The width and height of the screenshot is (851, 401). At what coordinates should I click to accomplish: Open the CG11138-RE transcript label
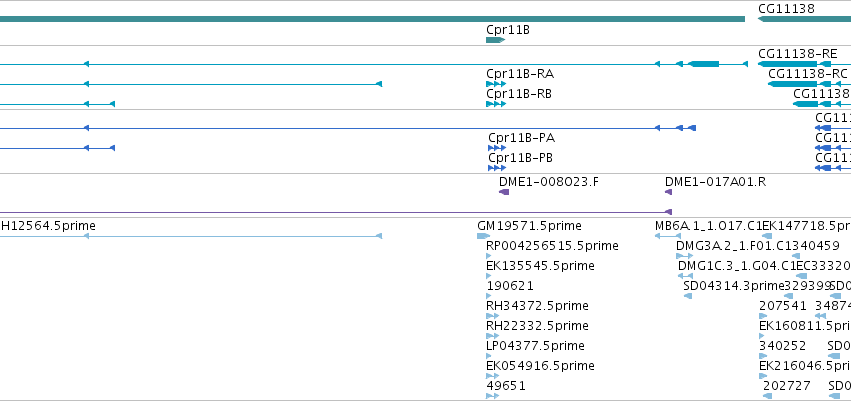point(797,53)
